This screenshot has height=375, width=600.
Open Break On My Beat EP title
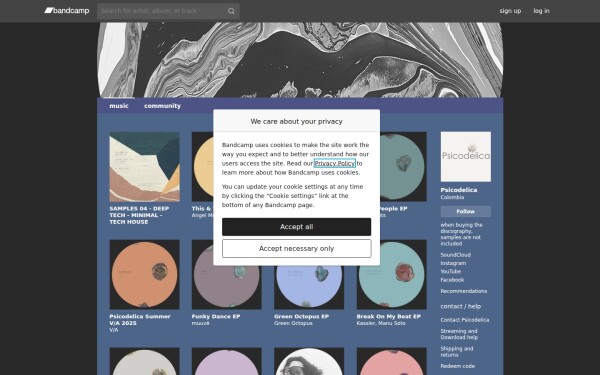[x=389, y=316]
